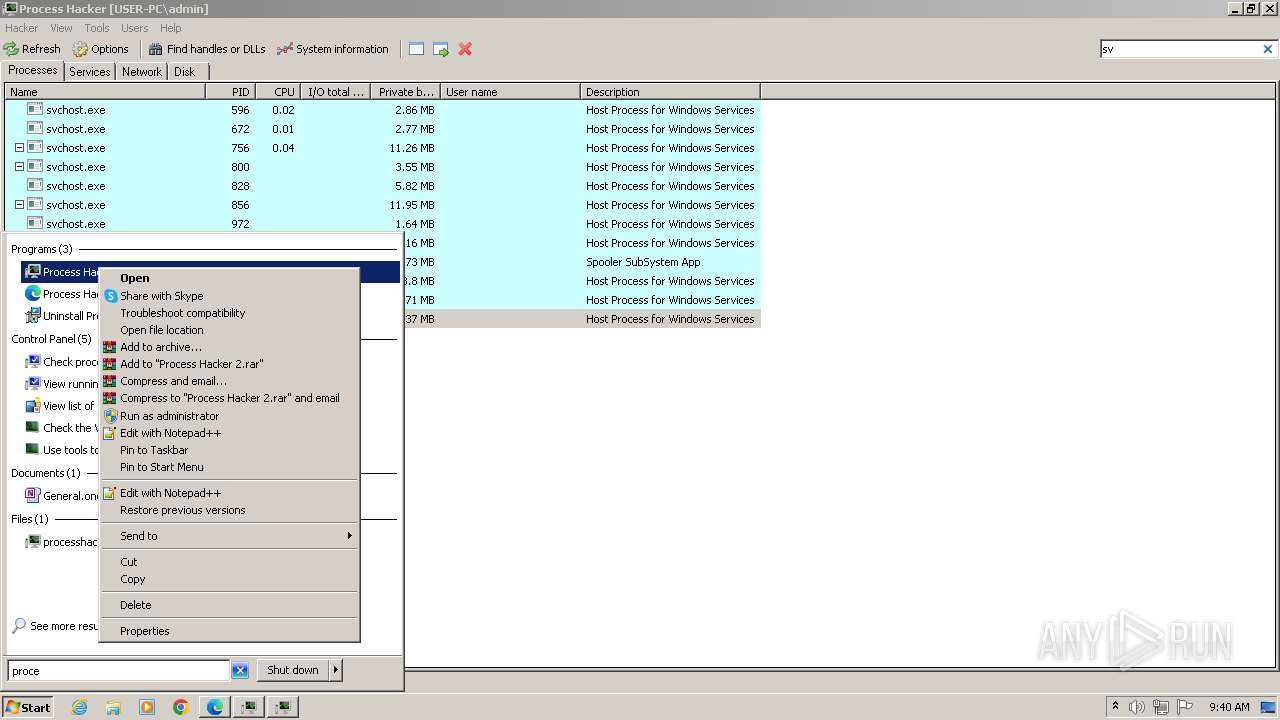Image resolution: width=1280 pixels, height=720 pixels.
Task: Click the Refresh toolbar icon
Action: pyautogui.click(x=11, y=49)
